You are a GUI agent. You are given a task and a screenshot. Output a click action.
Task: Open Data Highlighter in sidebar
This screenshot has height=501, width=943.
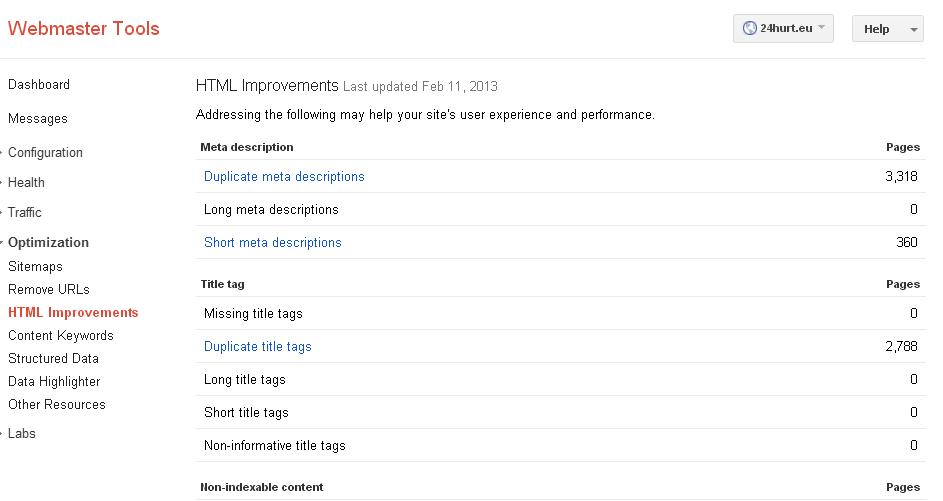[54, 382]
